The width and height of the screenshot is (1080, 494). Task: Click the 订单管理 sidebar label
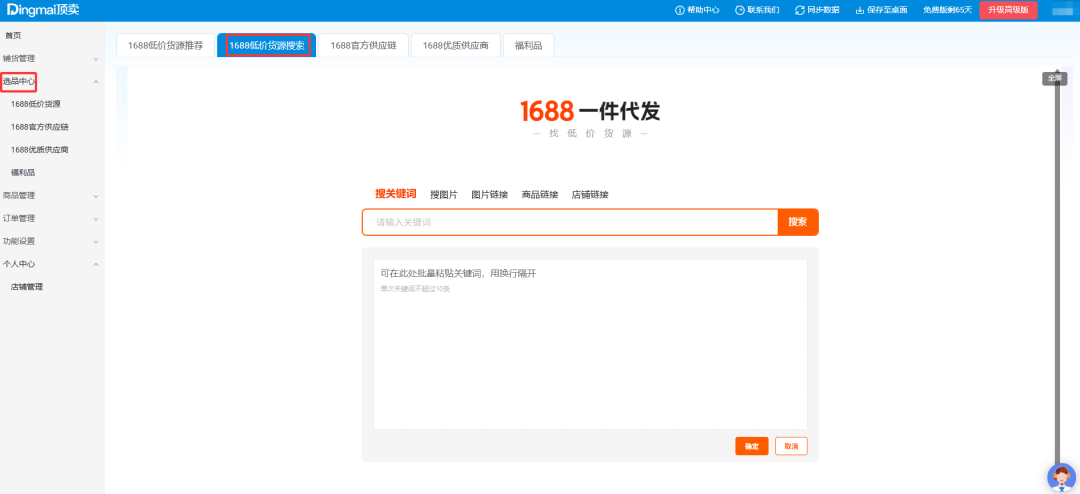click(x=19, y=218)
